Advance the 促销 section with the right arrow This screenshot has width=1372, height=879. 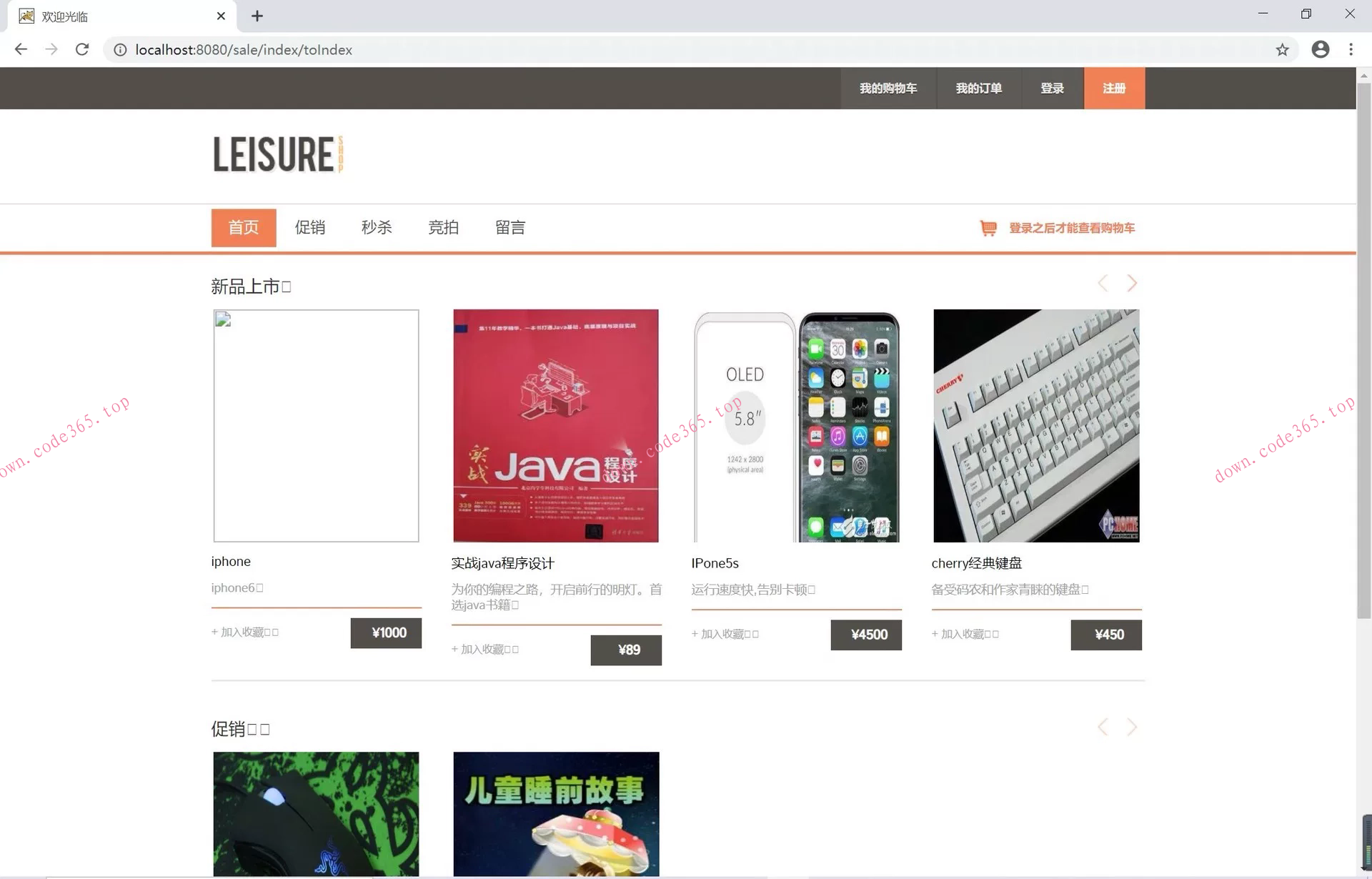tap(1132, 727)
